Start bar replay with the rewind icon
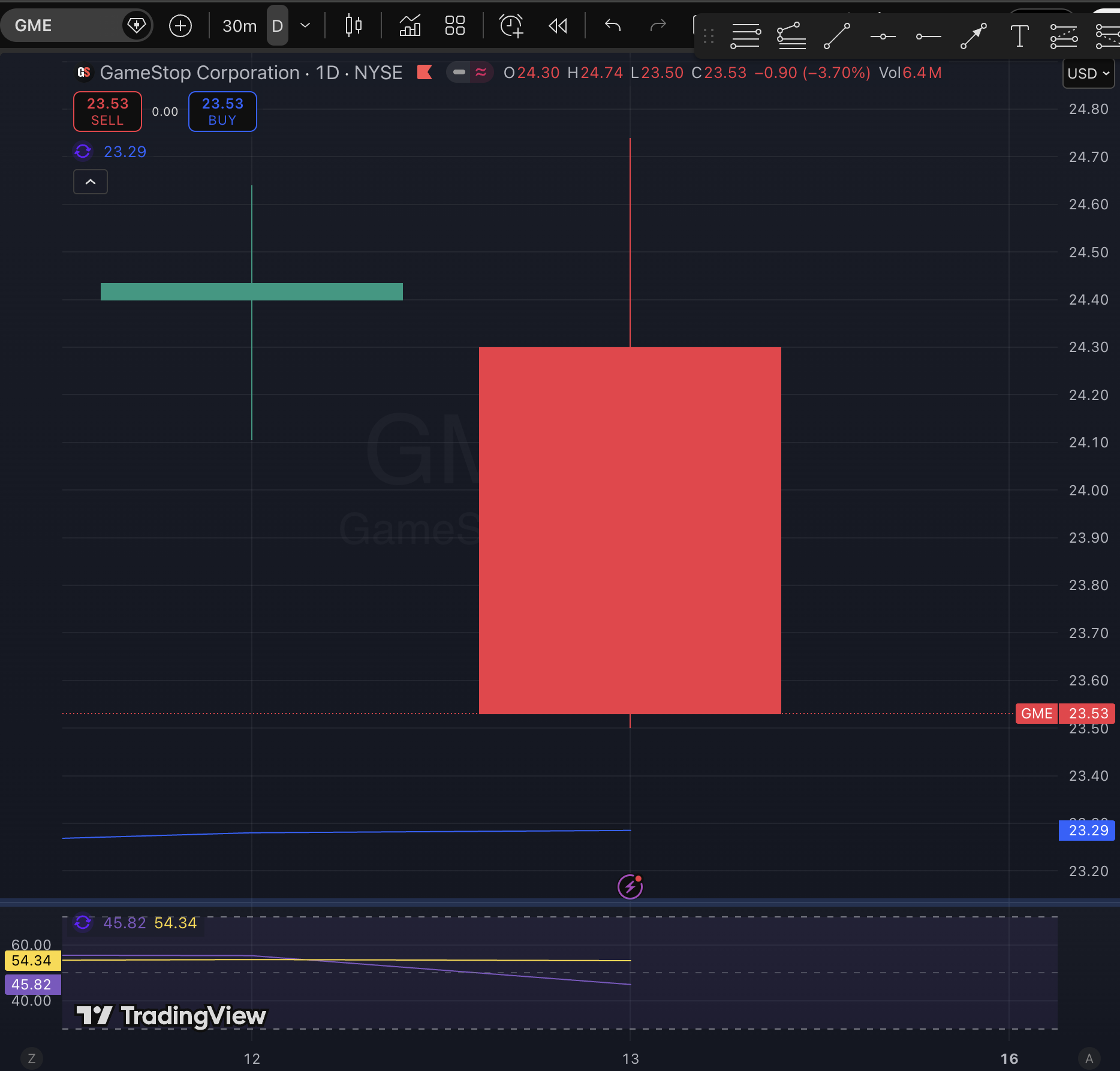 pyautogui.click(x=558, y=26)
